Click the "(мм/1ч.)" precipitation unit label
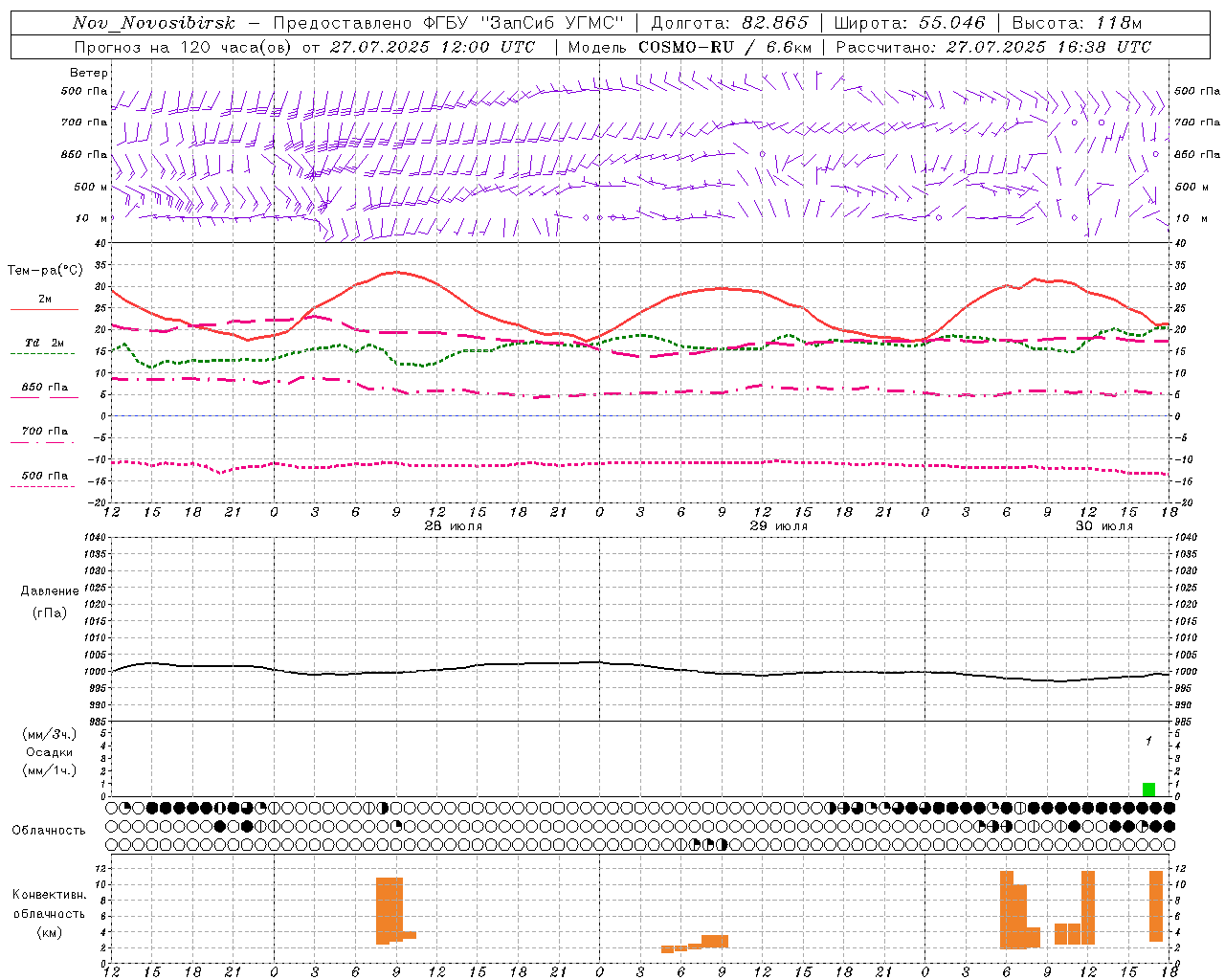 tap(49, 770)
